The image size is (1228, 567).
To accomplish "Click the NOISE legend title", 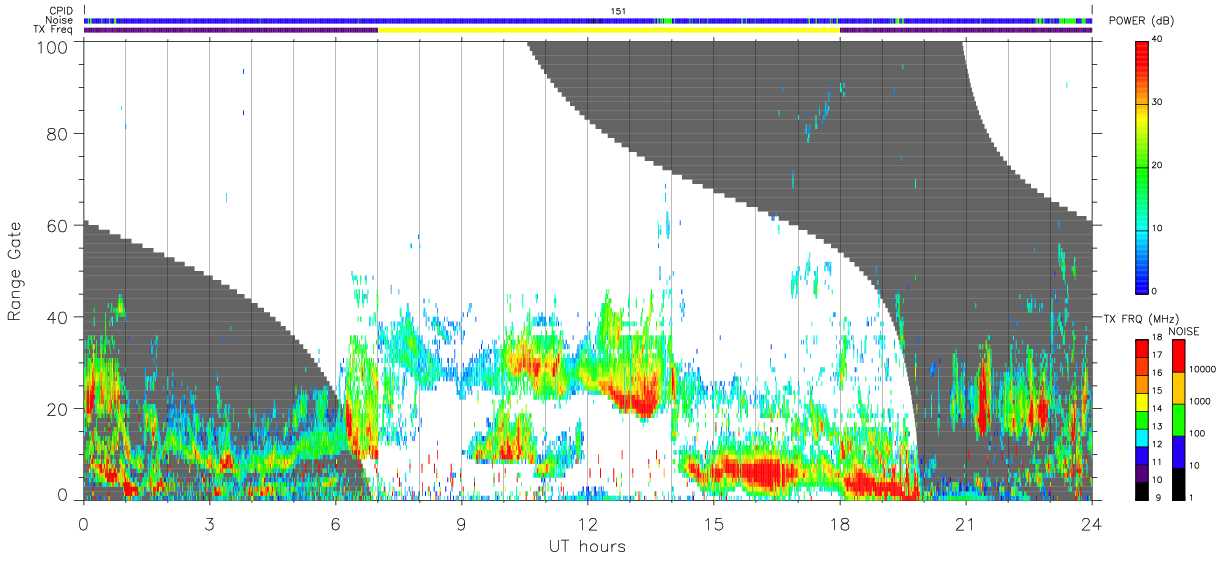I will 1183,331.
